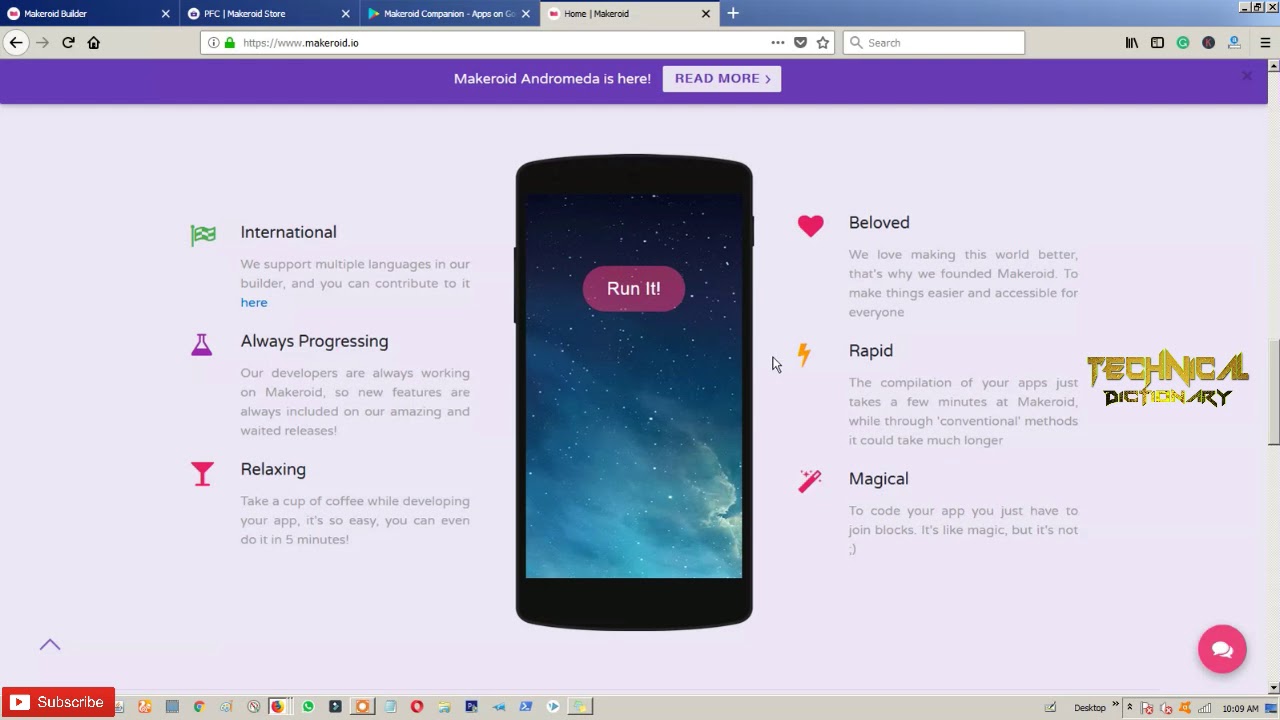1280x720 pixels.
Task: Click the Always Progressing heading
Action: click(314, 341)
